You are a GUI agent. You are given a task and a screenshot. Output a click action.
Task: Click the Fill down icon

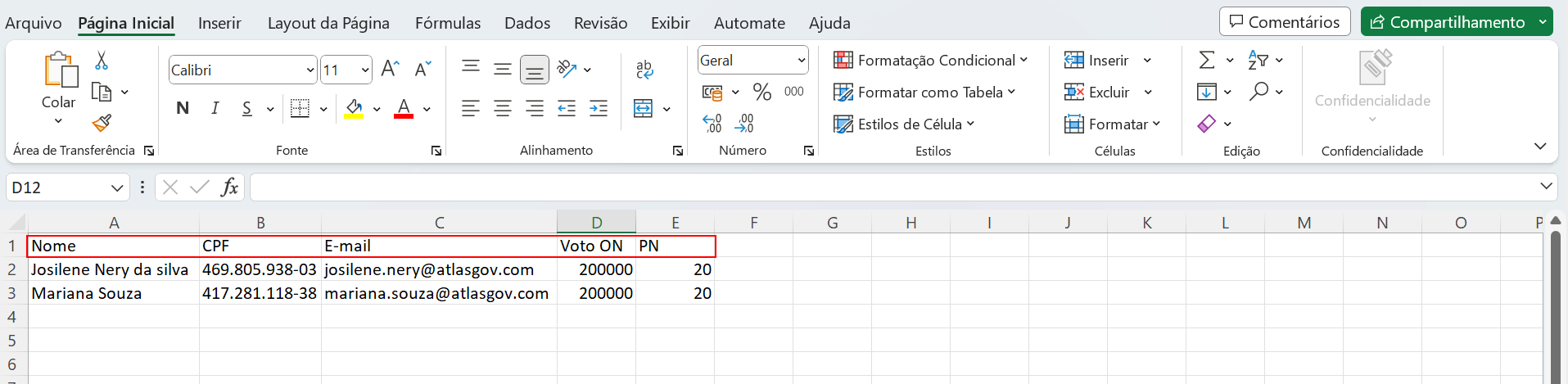(x=1207, y=92)
